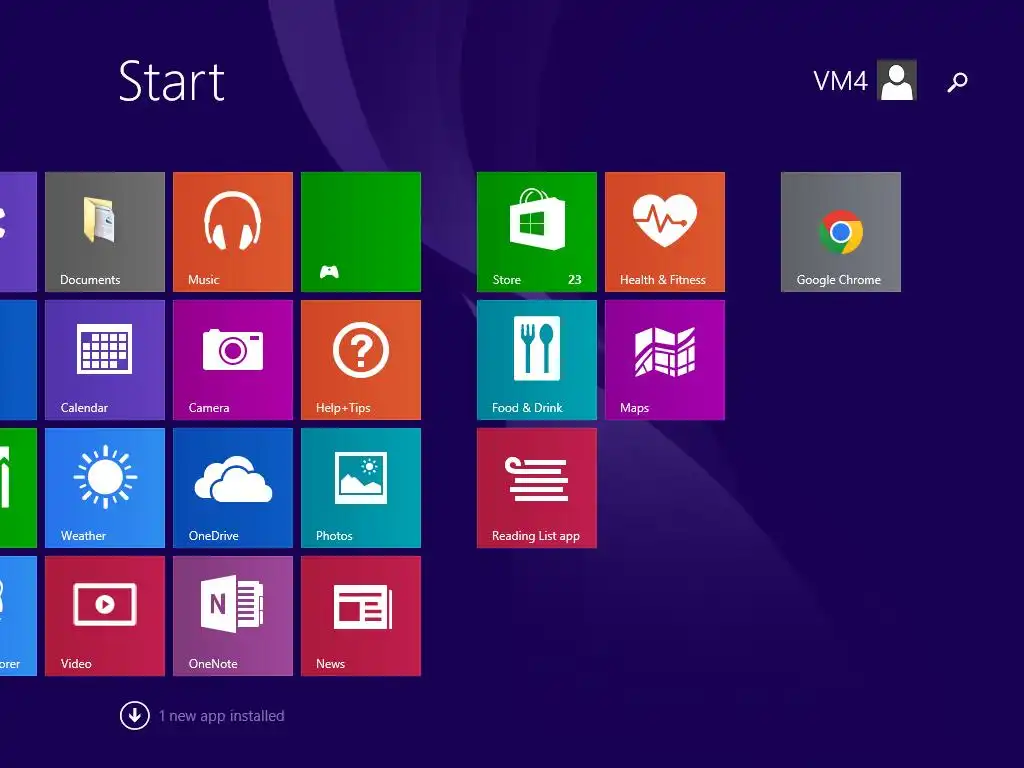Open the Store tile
Image resolution: width=1024 pixels, height=768 pixels.
[x=536, y=232]
